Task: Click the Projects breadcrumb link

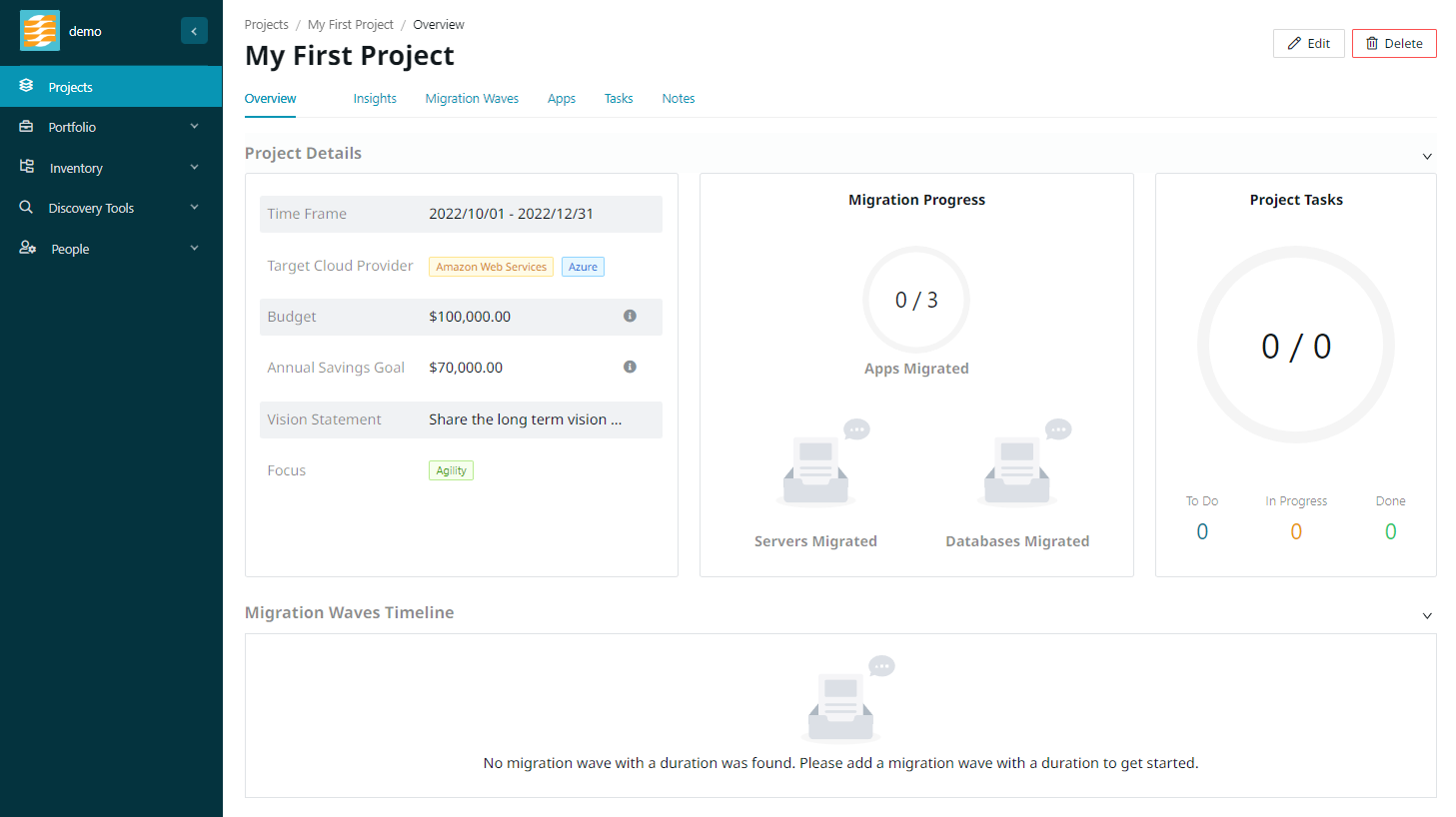Action: coord(266,25)
